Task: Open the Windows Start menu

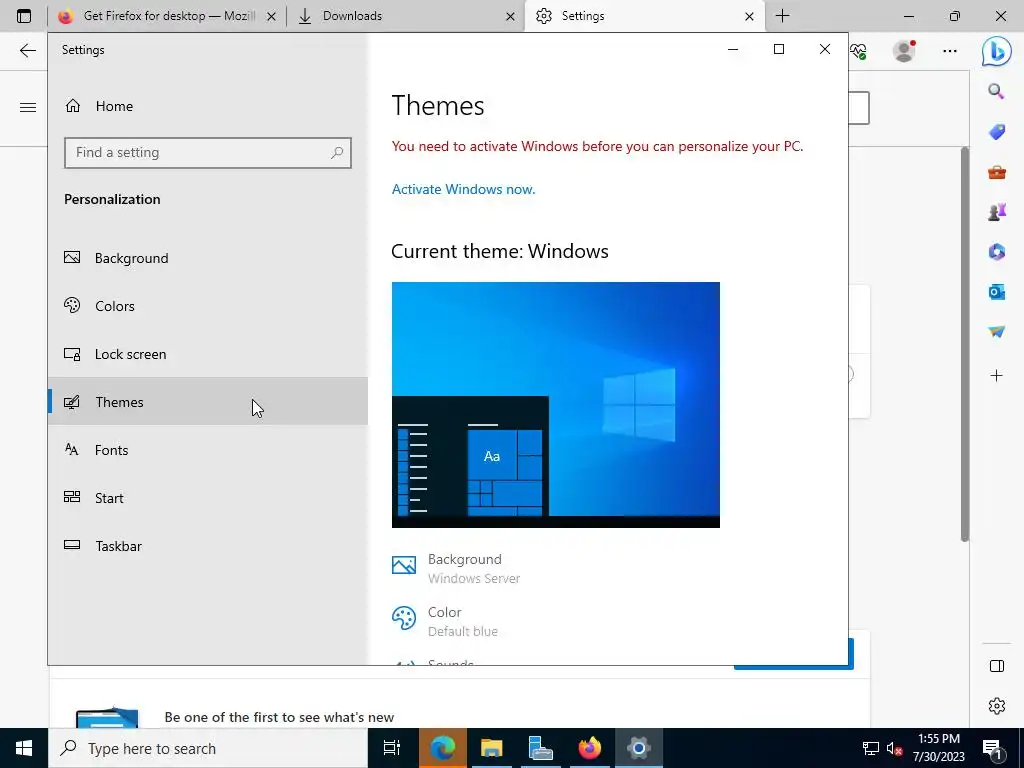Action: click(x=24, y=748)
